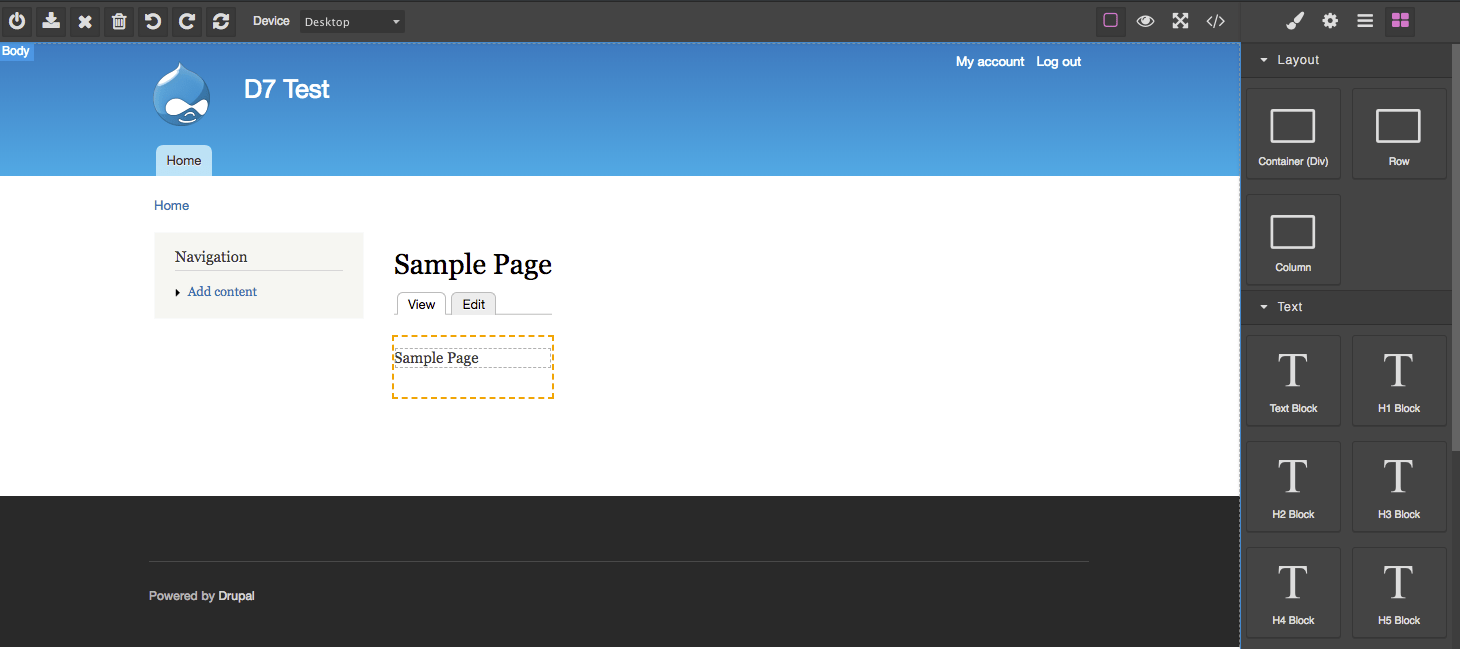
Task: Open the builder settings gear
Action: point(1329,20)
